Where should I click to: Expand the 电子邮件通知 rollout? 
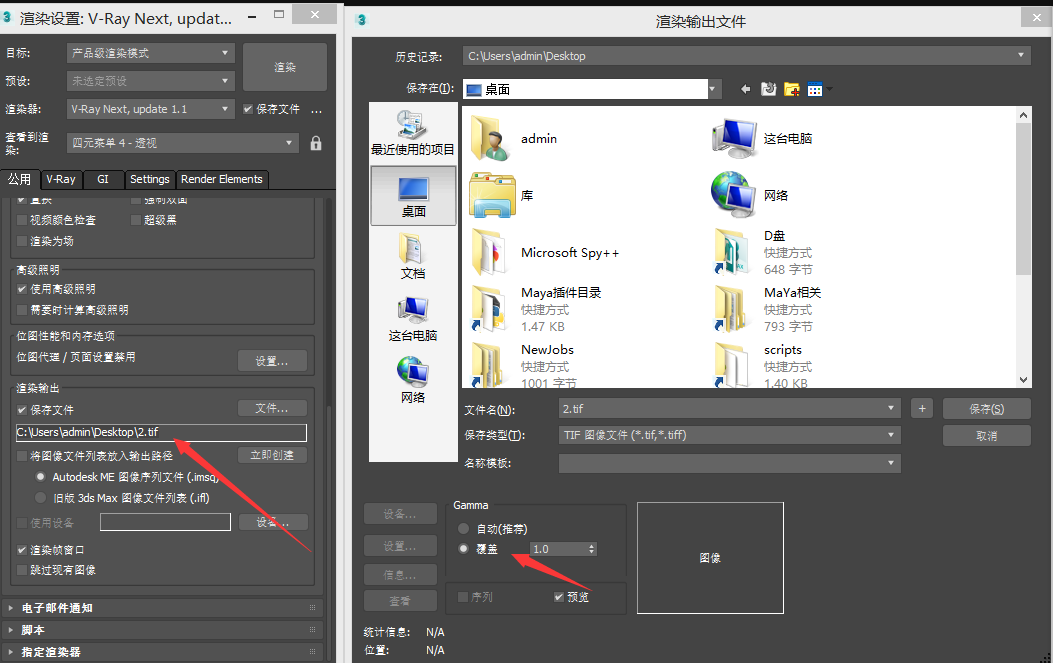(x=162, y=608)
